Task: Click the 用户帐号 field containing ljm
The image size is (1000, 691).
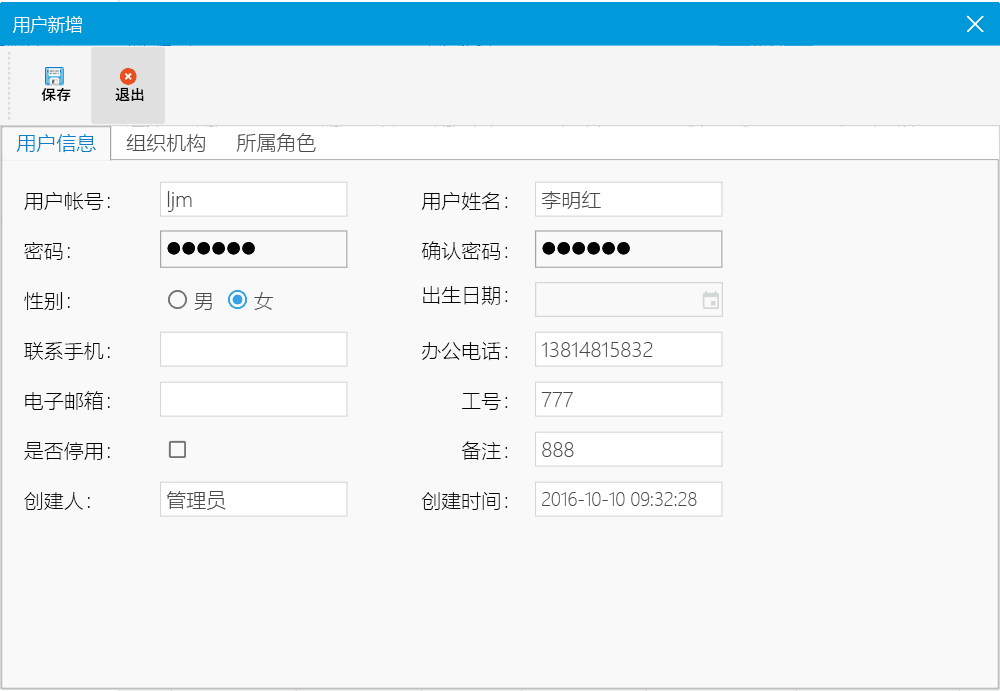Action: [254, 200]
